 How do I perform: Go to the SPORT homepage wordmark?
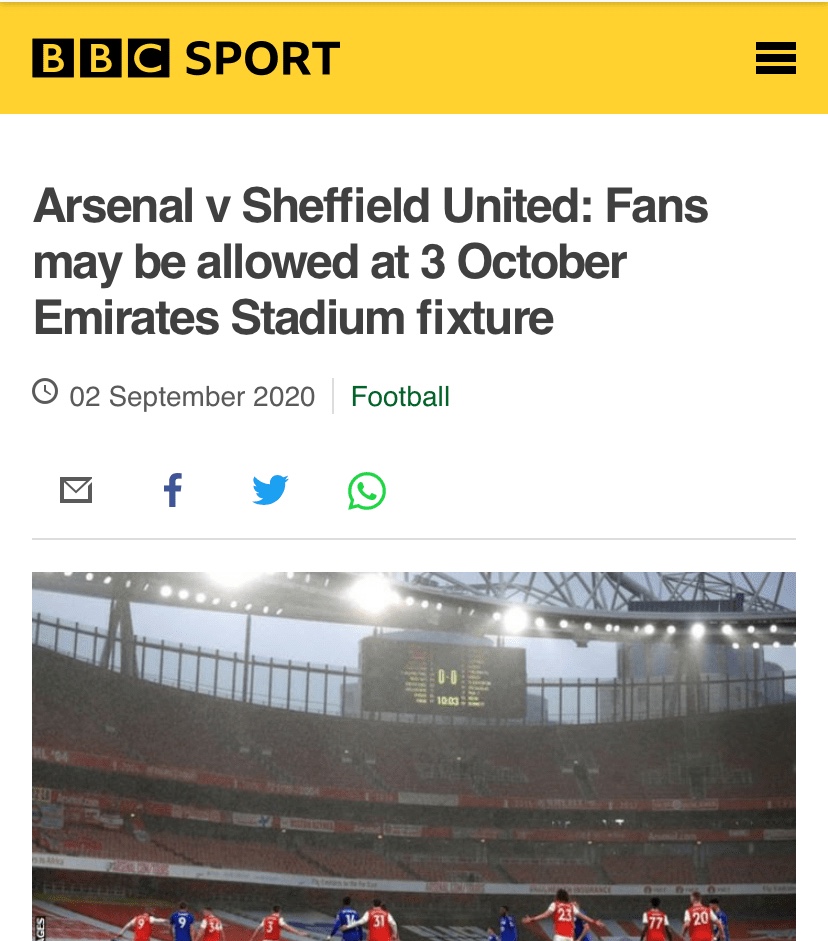tap(262, 58)
